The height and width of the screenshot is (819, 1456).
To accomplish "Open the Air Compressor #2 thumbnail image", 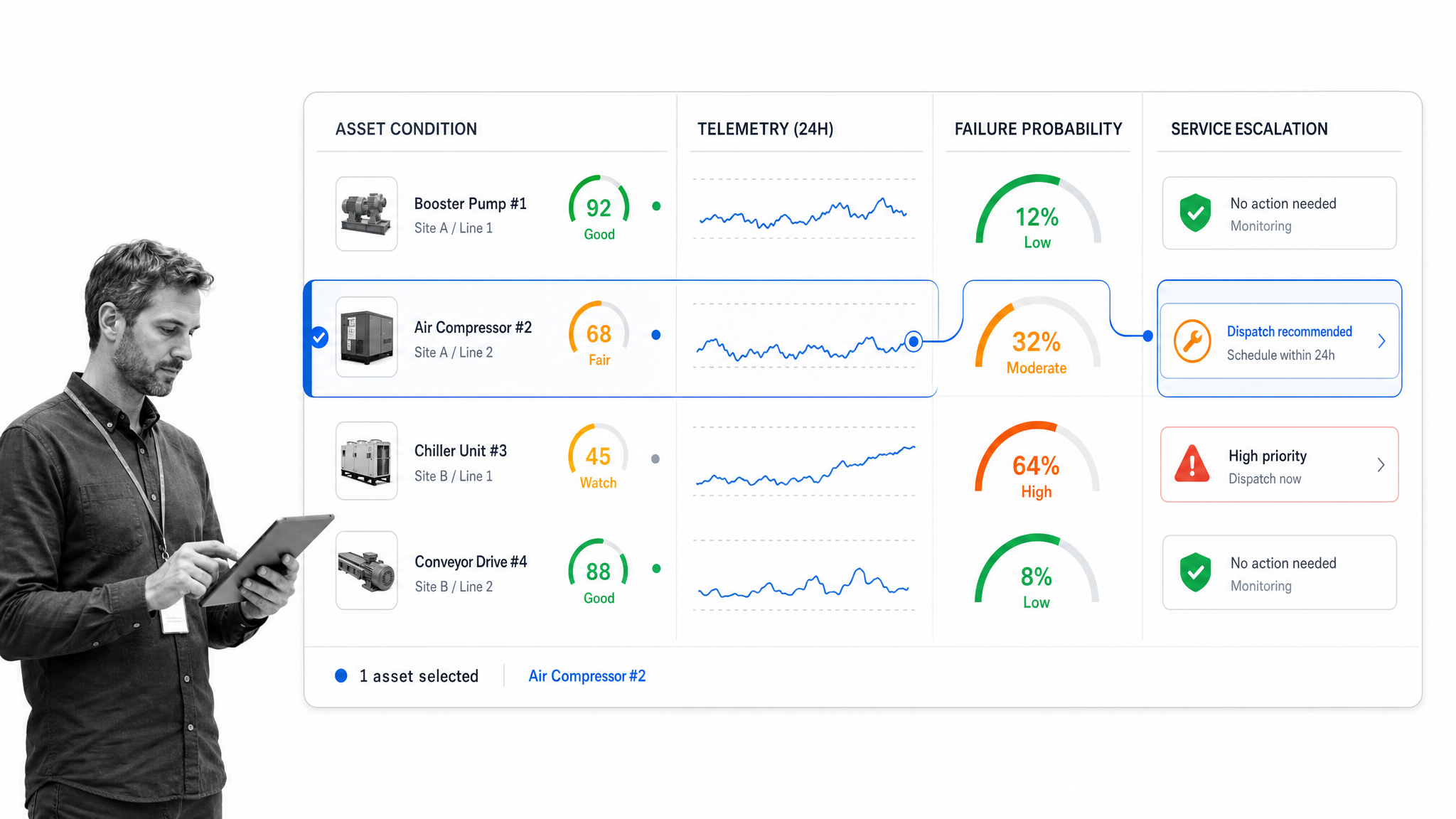I will click(x=366, y=337).
